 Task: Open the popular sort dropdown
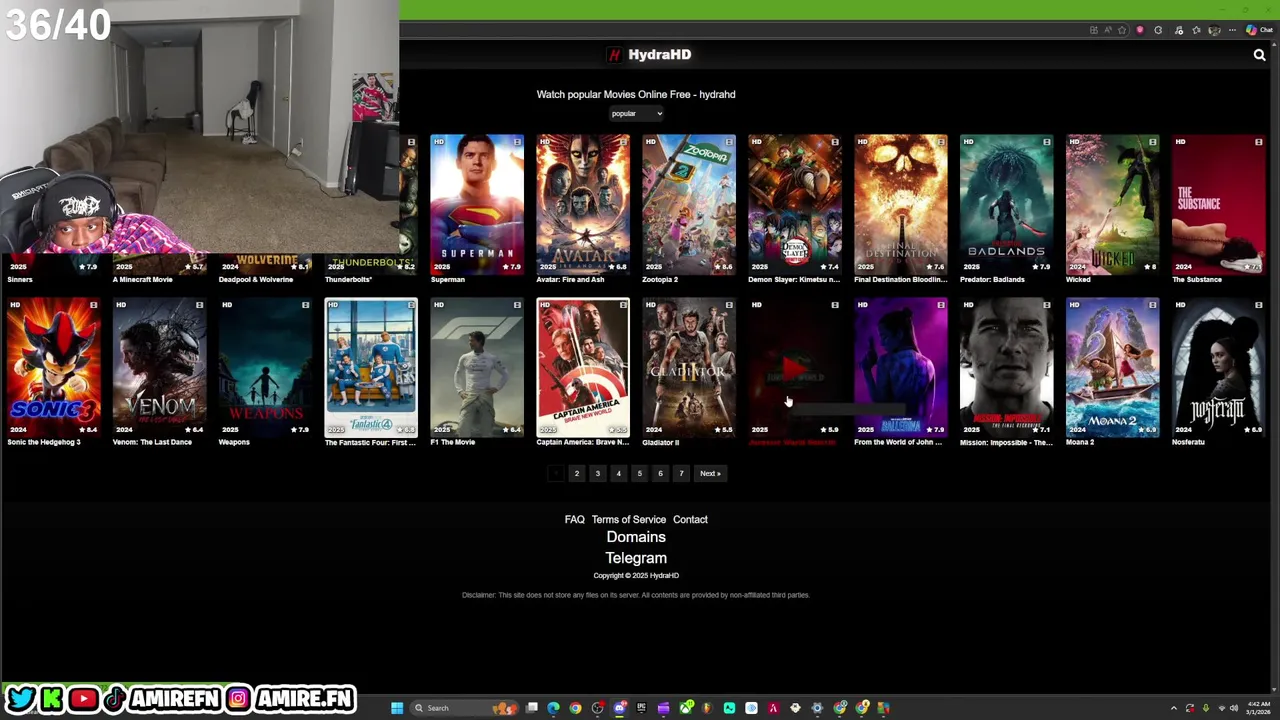coord(636,113)
